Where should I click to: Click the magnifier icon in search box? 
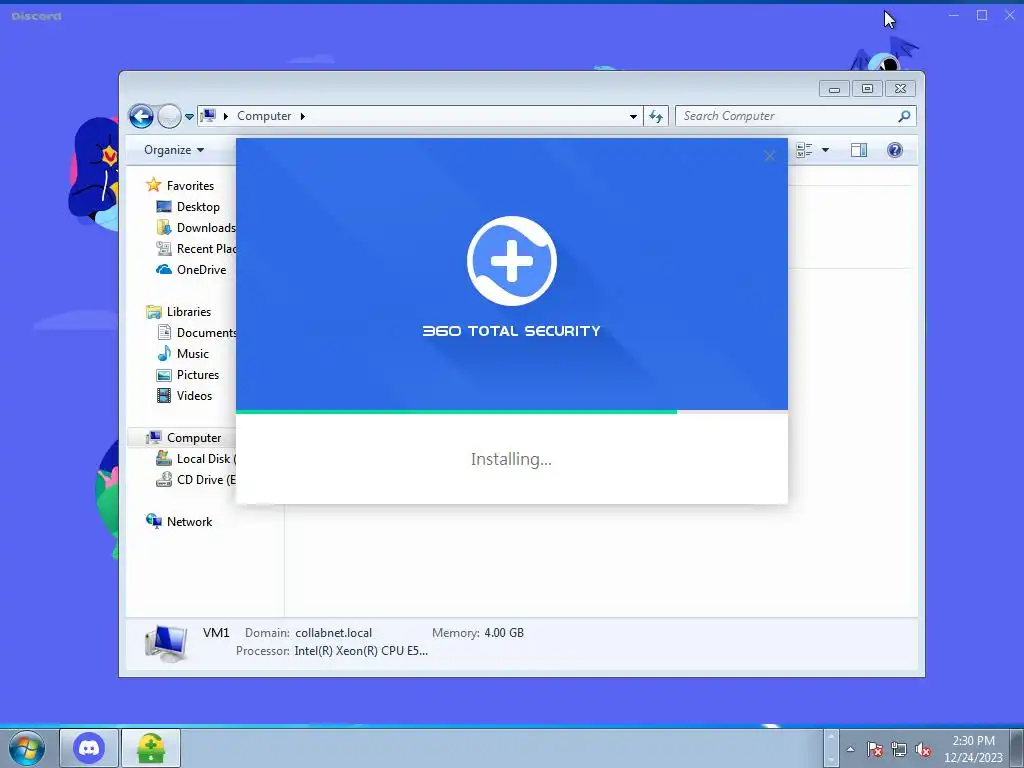904,116
